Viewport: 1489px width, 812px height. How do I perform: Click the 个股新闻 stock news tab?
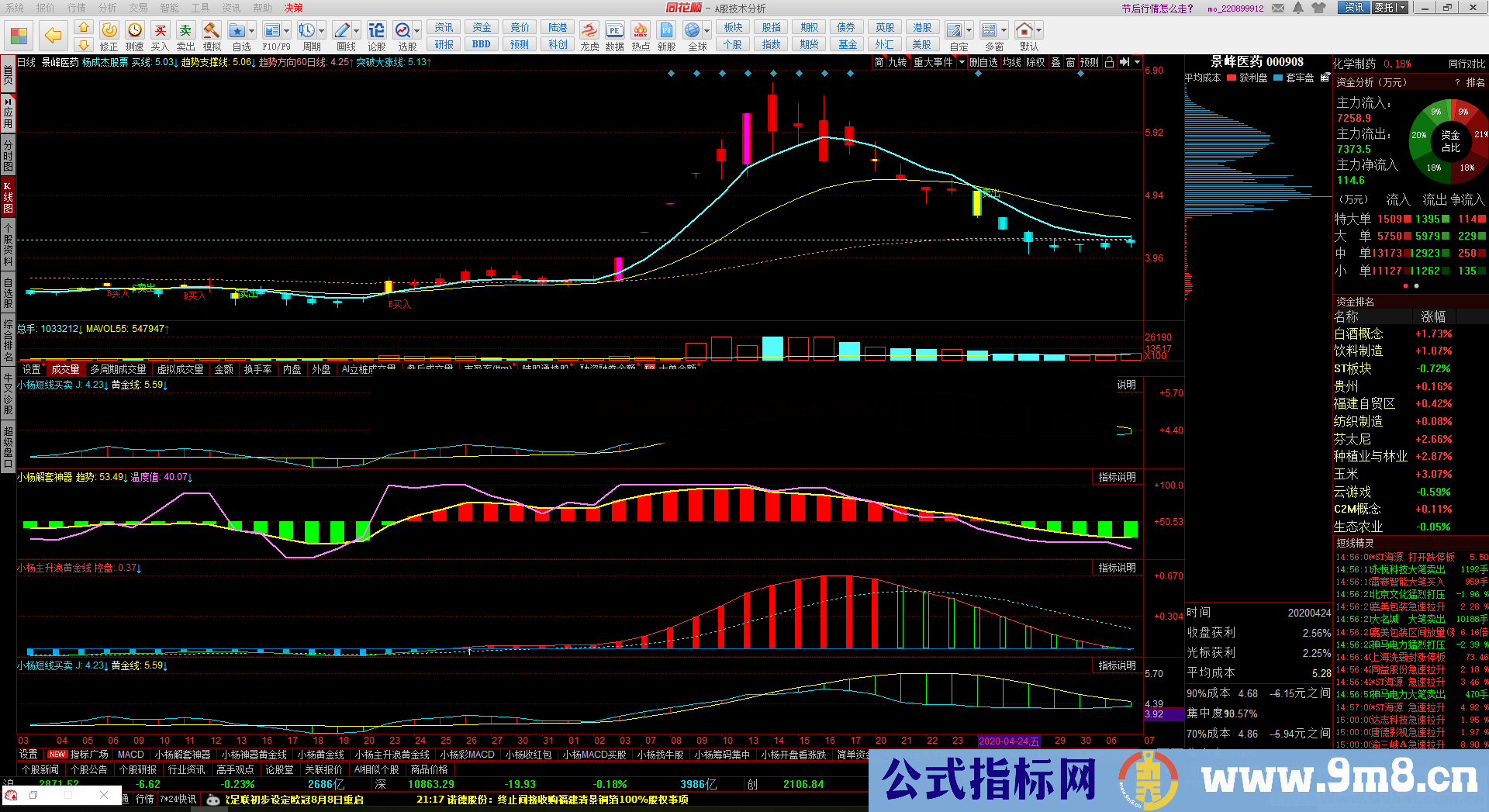pyautogui.click(x=40, y=769)
